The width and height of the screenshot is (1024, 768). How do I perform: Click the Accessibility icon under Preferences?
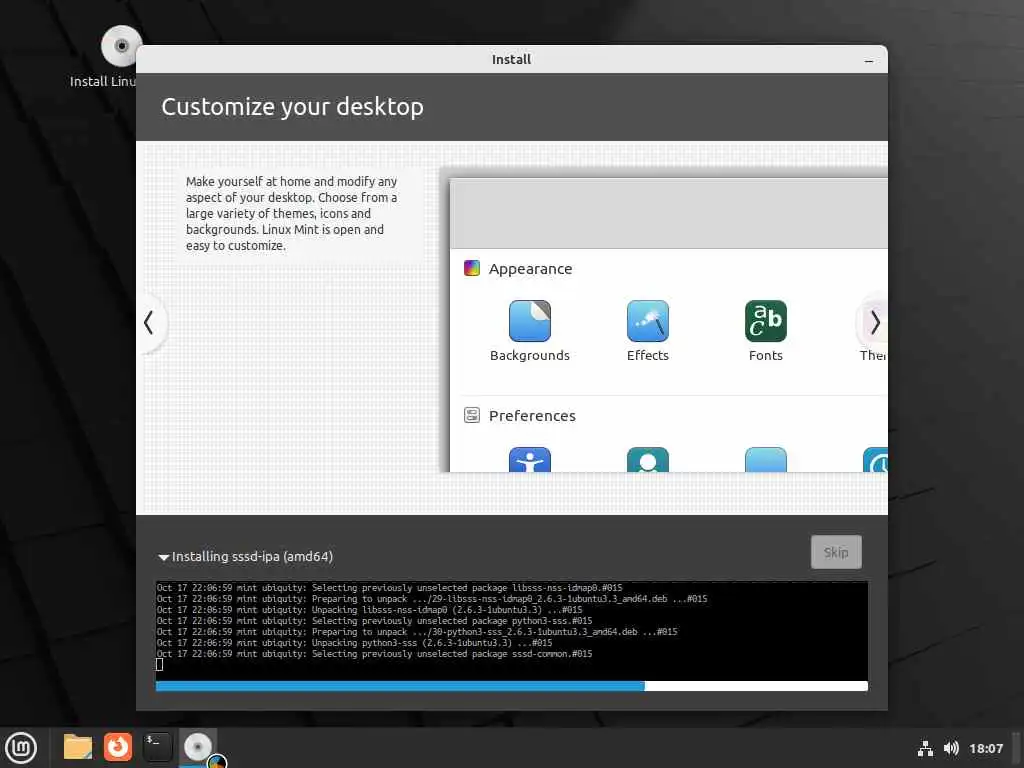[530, 459]
